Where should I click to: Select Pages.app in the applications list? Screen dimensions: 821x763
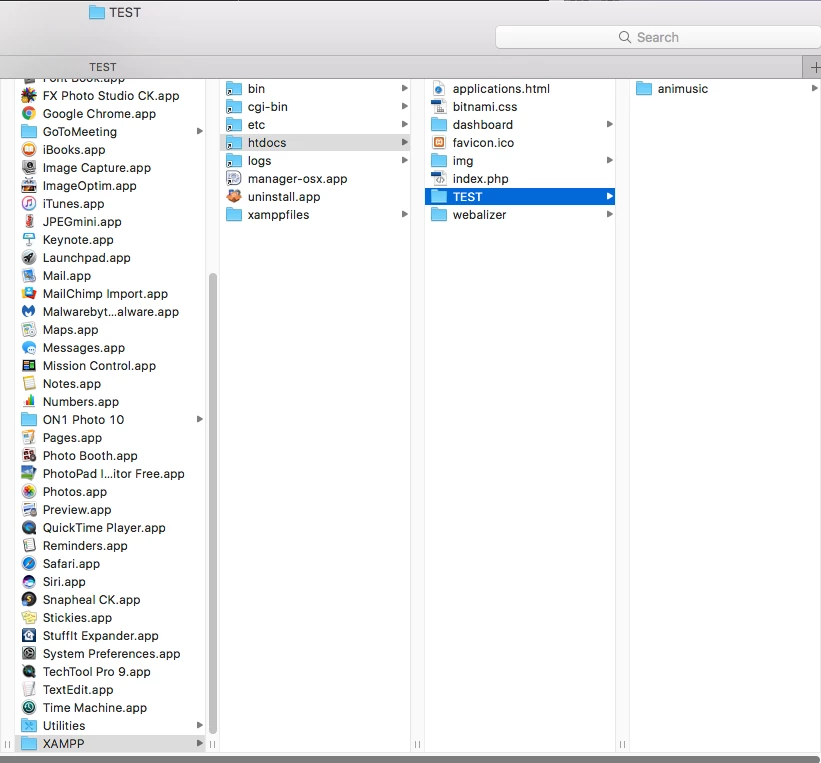coord(110,438)
